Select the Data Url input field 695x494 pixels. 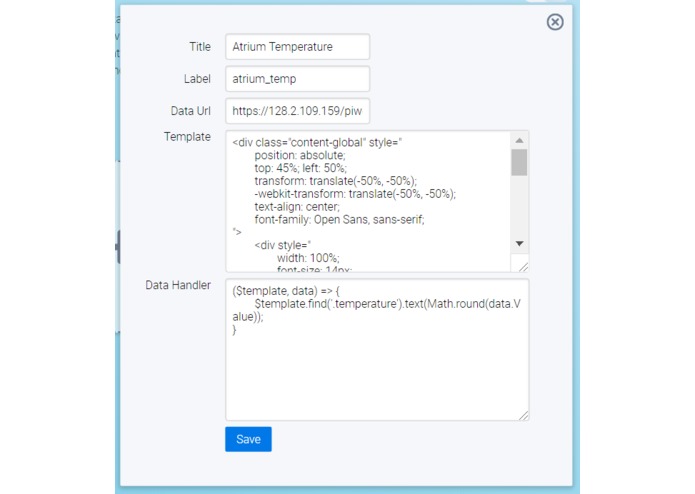tap(297, 111)
